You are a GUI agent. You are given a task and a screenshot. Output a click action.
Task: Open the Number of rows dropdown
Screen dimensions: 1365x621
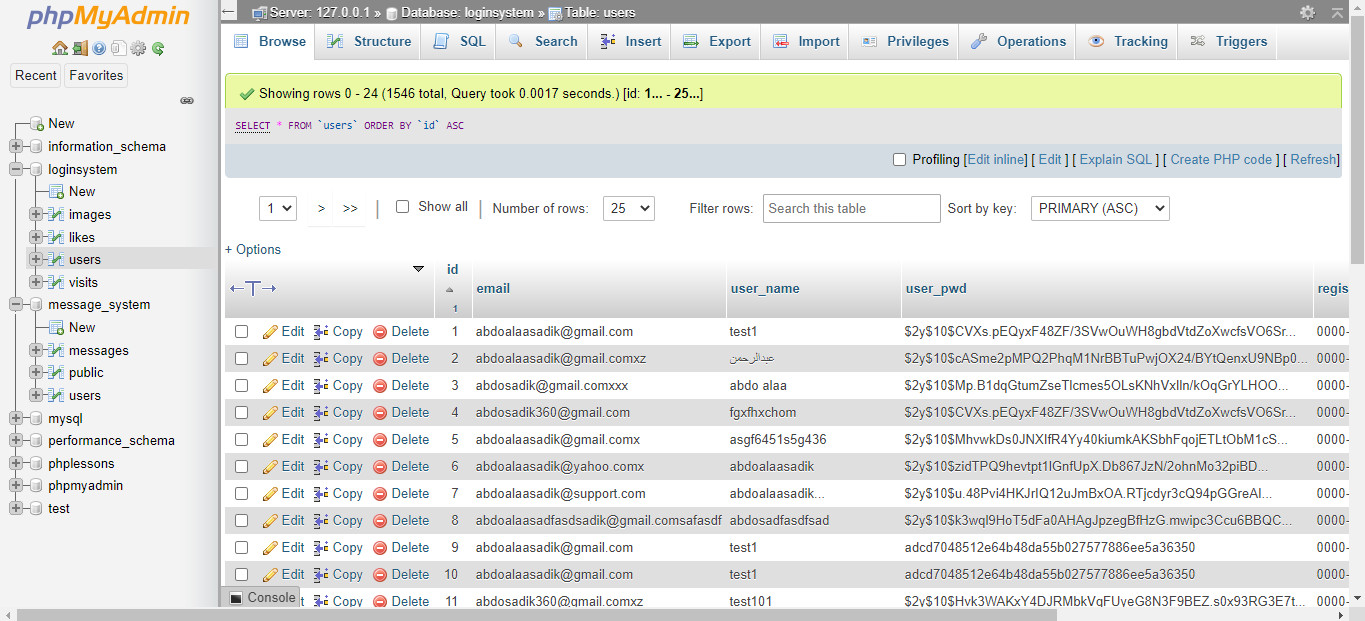628,208
